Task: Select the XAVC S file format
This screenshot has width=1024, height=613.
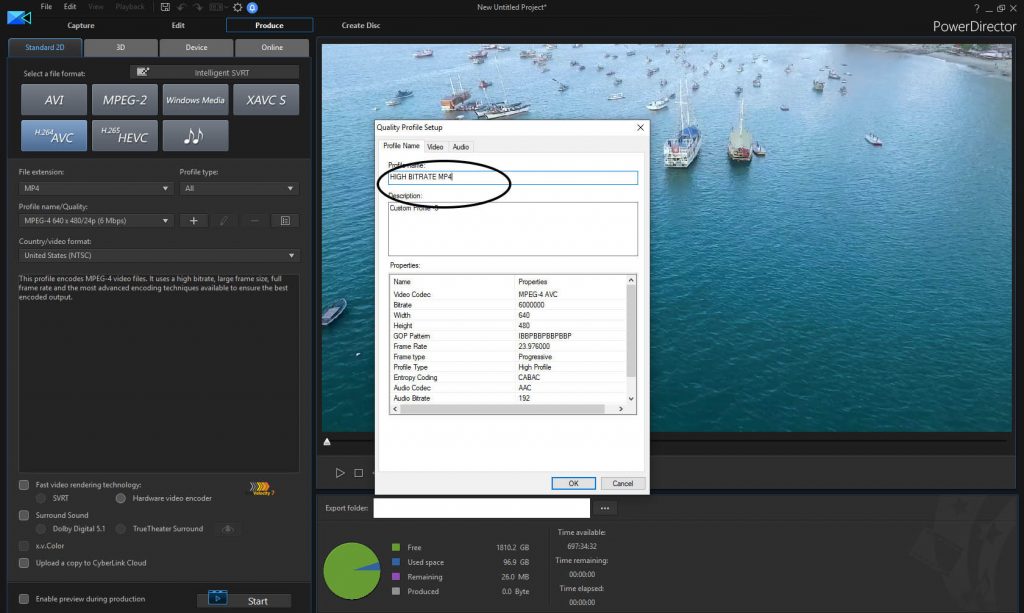Action: tap(266, 100)
